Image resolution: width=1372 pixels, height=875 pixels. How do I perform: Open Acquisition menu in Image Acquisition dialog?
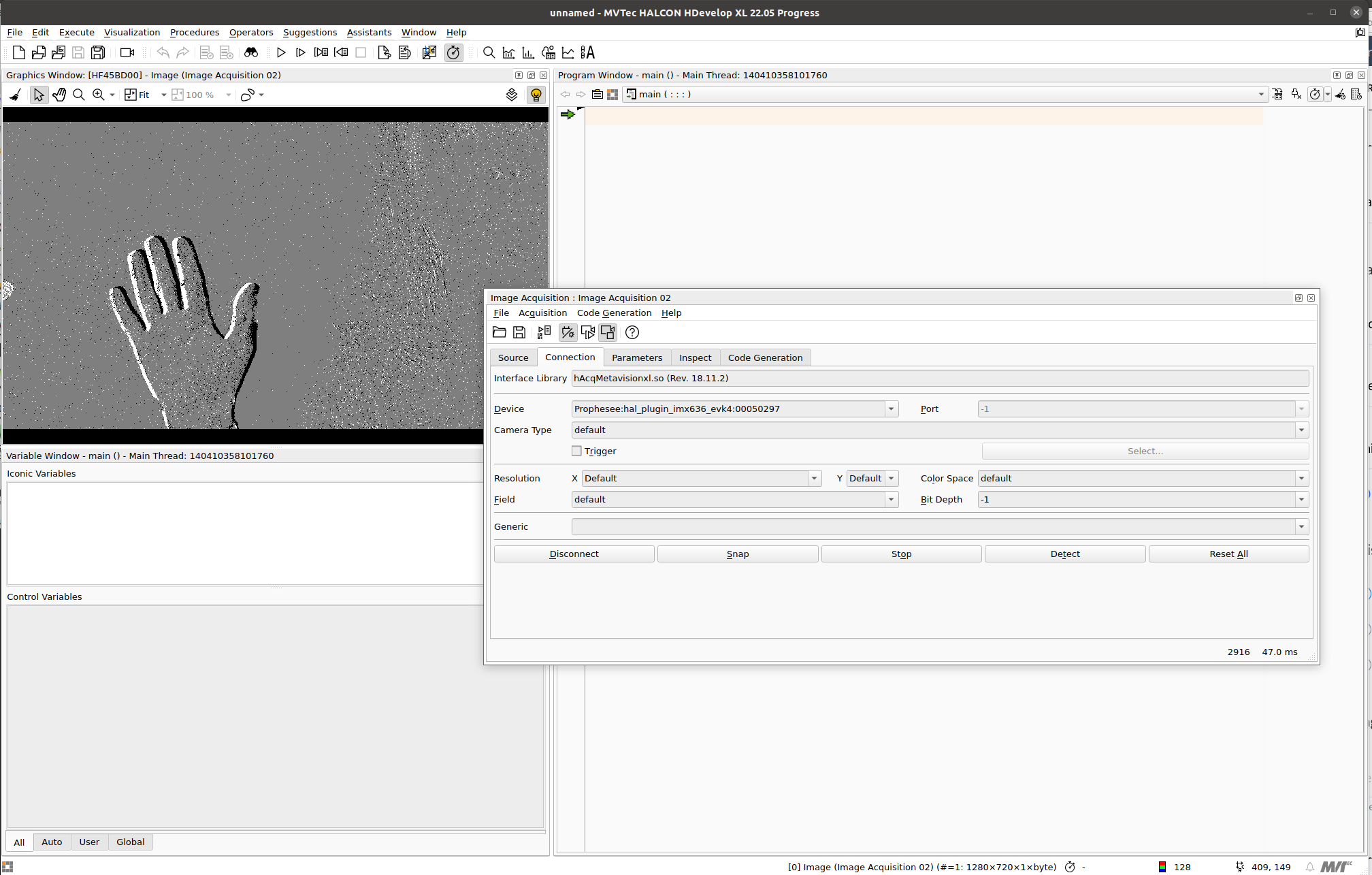tap(542, 313)
